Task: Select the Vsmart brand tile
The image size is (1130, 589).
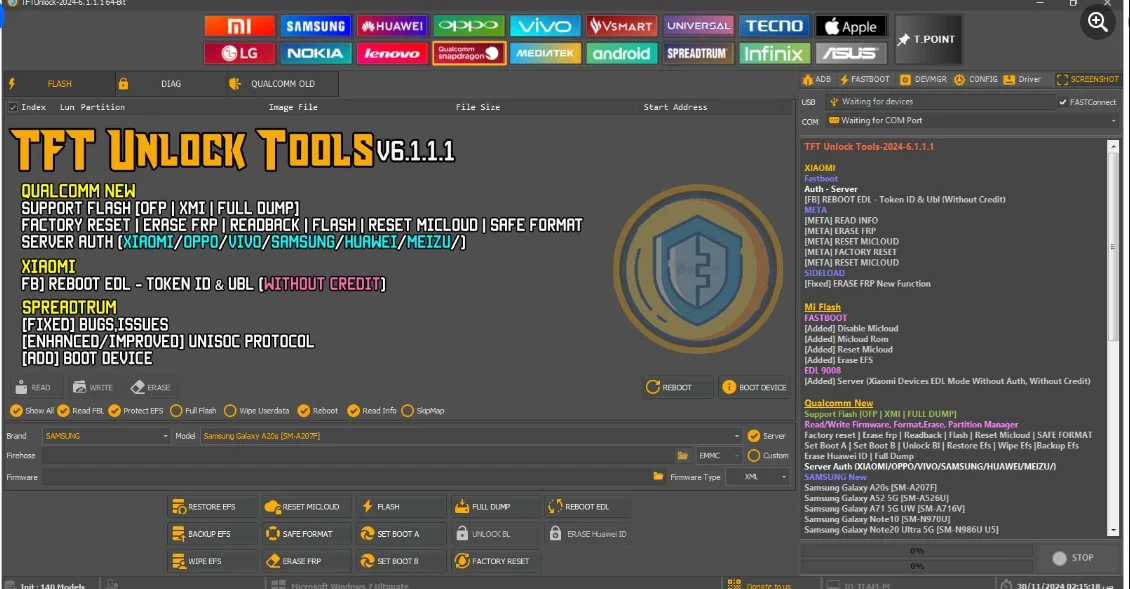Action: (x=621, y=26)
